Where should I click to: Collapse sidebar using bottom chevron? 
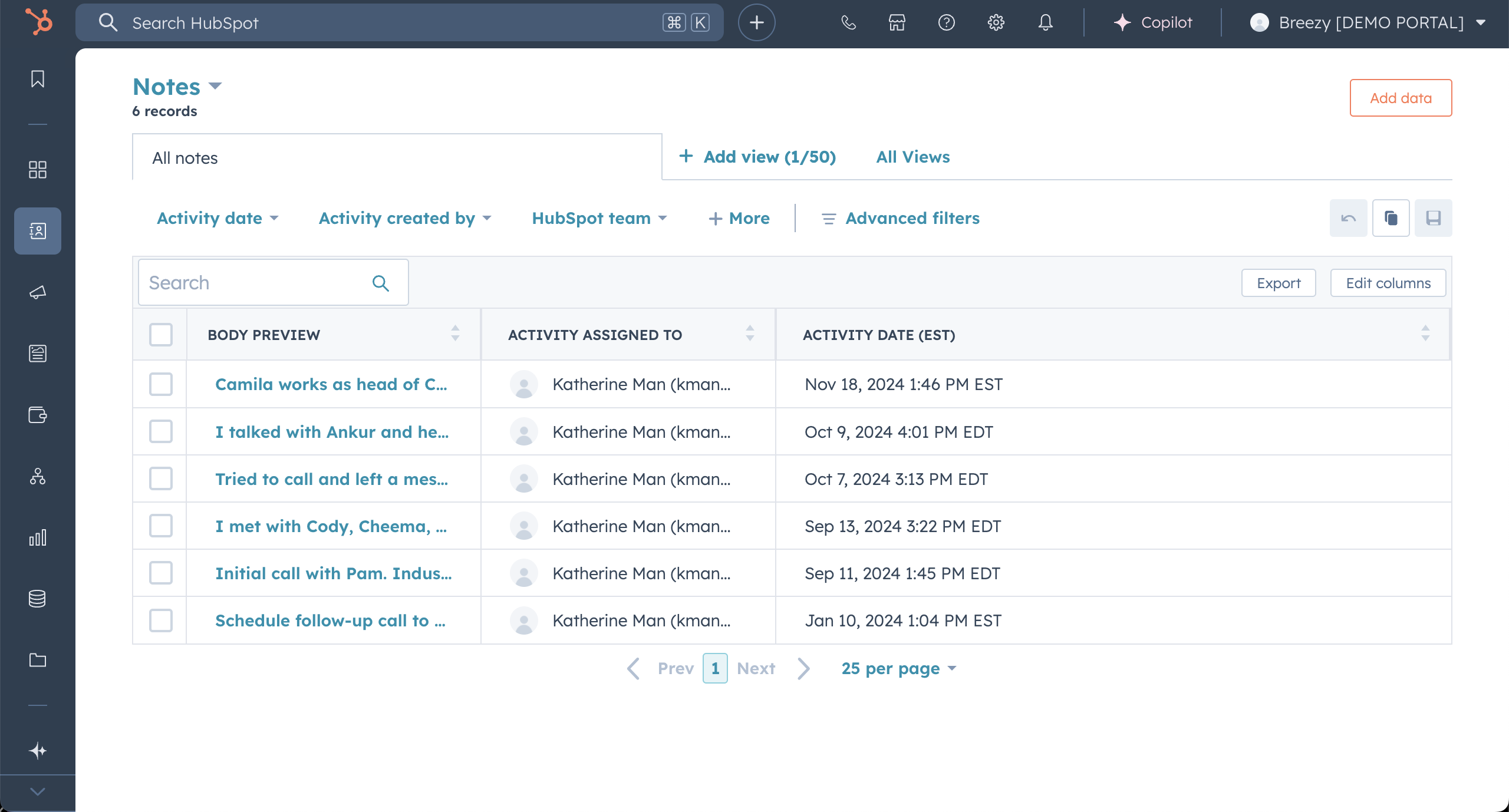(x=38, y=792)
